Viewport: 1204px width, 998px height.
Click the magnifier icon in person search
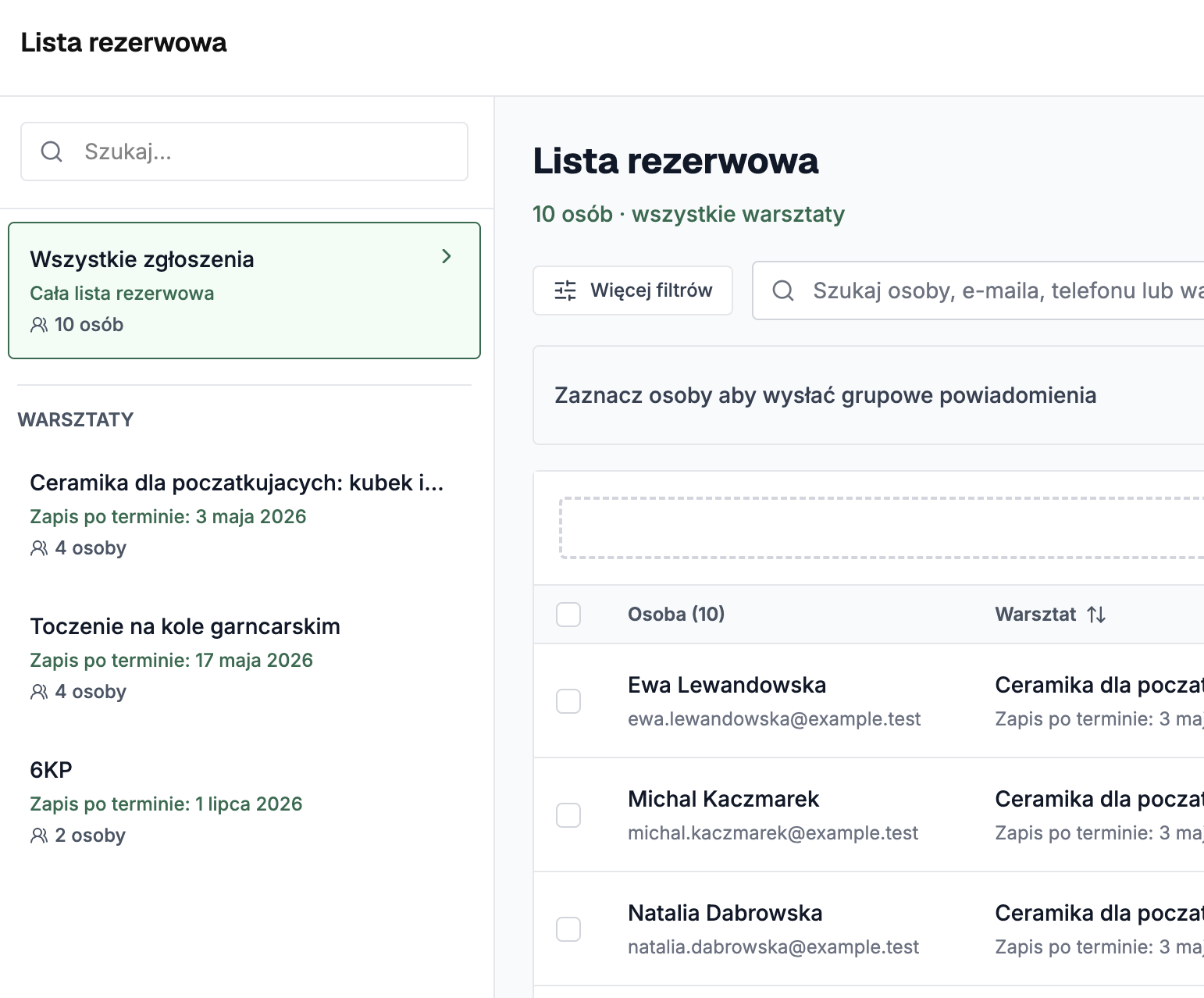tap(783, 290)
